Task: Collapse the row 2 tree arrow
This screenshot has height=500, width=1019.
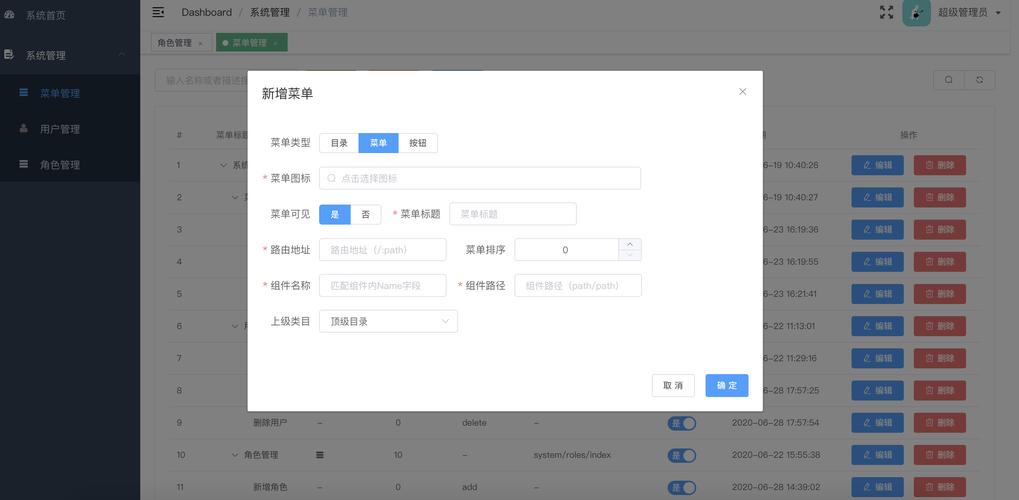Action: 235,197
